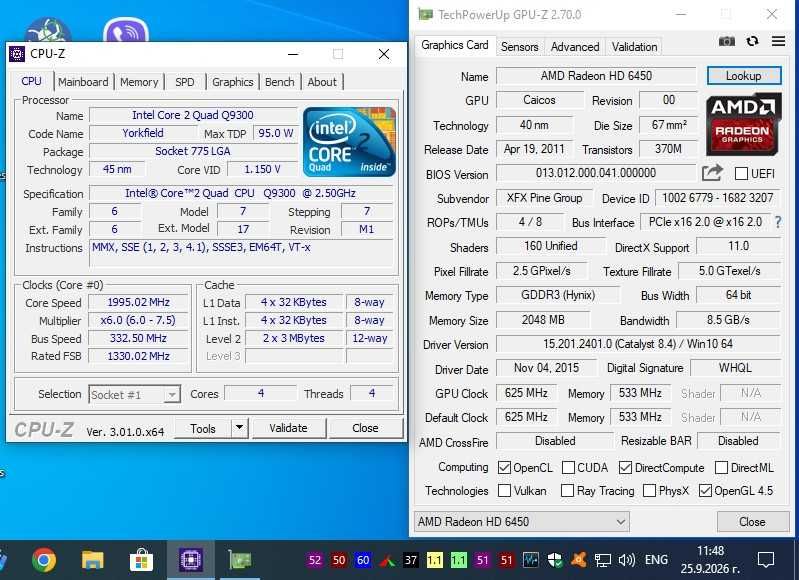Image resolution: width=799 pixels, height=580 pixels.
Task: Toggle the DirectML checkbox
Action: click(721, 467)
